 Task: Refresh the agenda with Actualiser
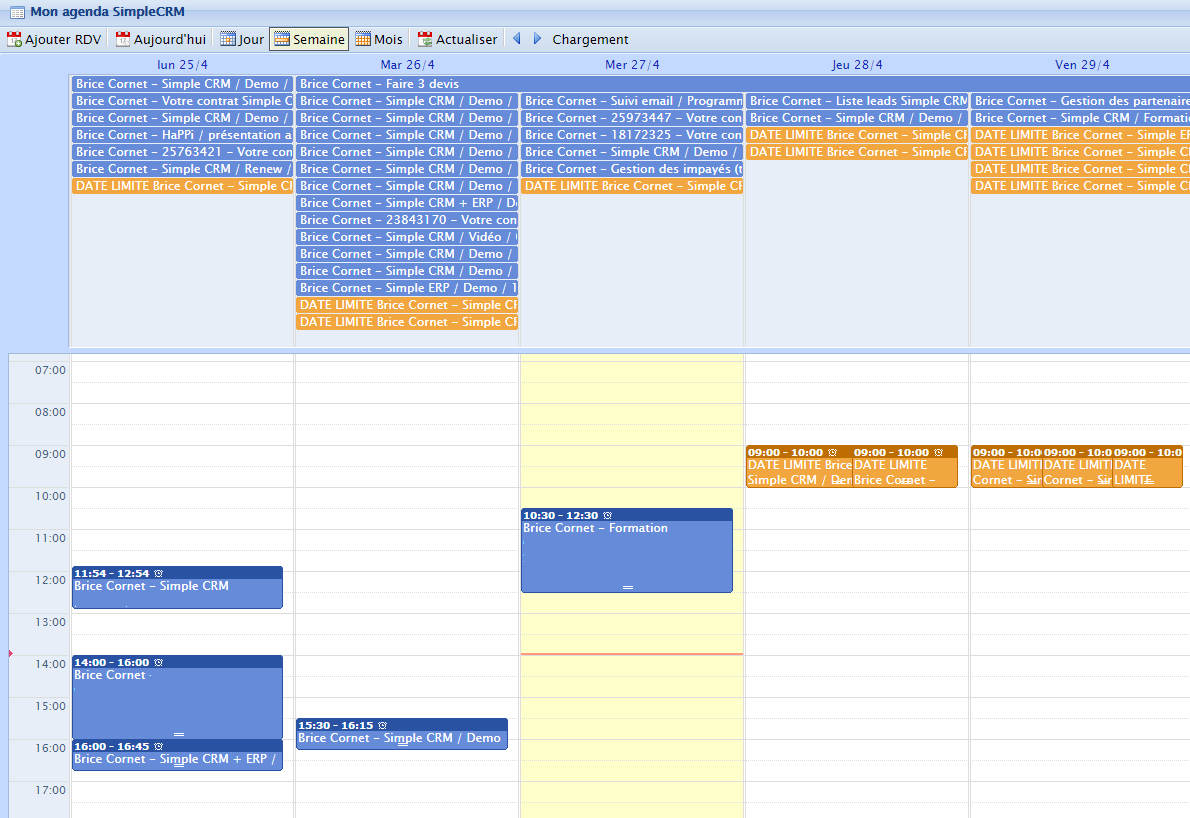(x=458, y=39)
